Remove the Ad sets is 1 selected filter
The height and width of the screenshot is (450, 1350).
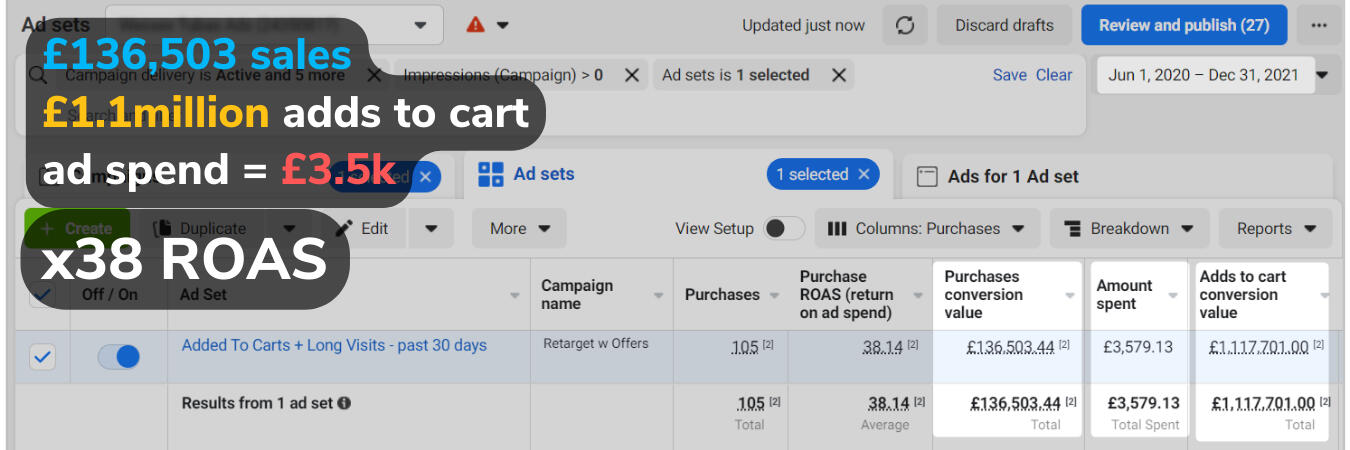(839, 75)
